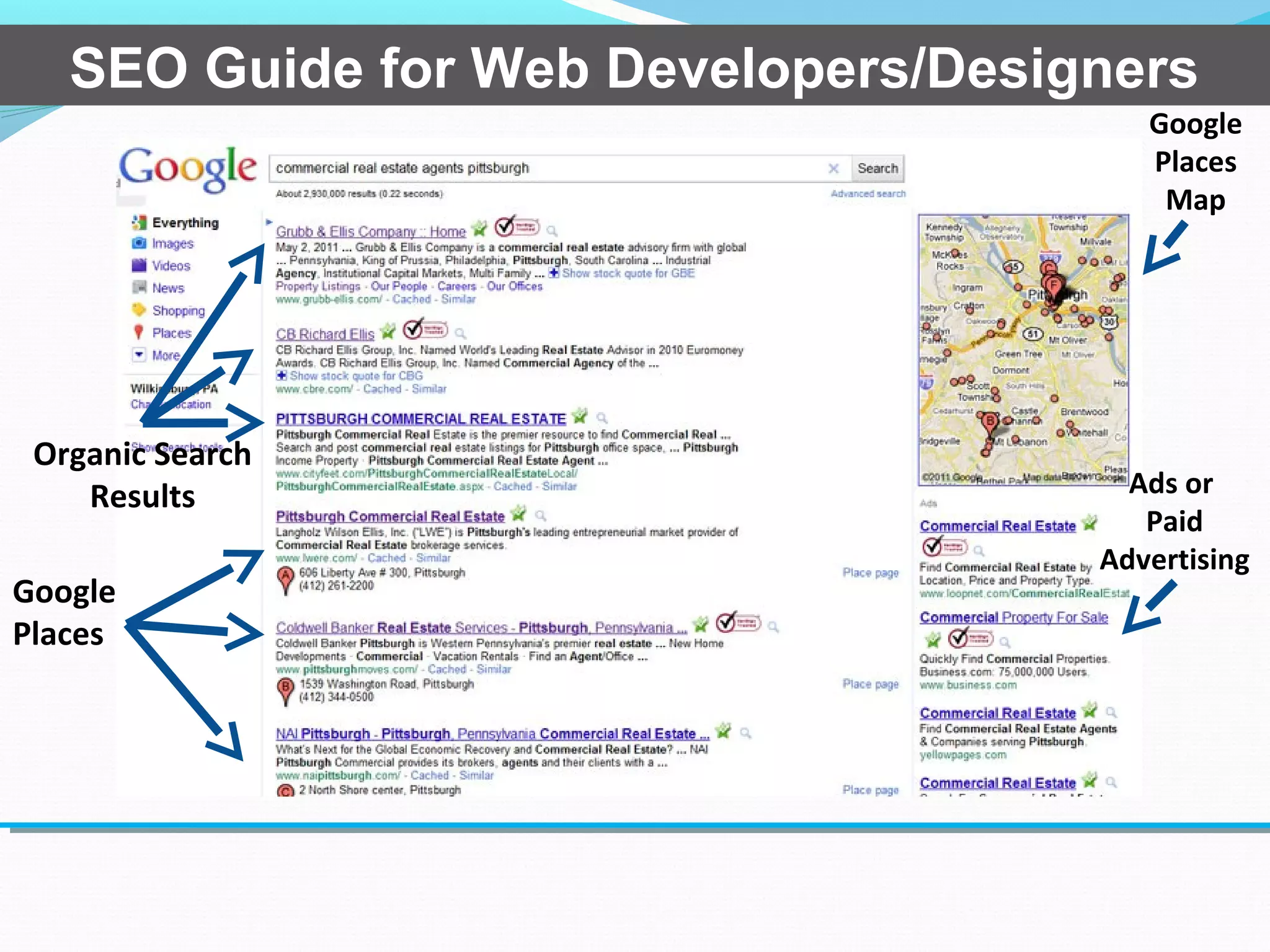Open Place page for 606 Liberty Ave
The width and height of the screenshot is (1270, 952).
(871, 573)
